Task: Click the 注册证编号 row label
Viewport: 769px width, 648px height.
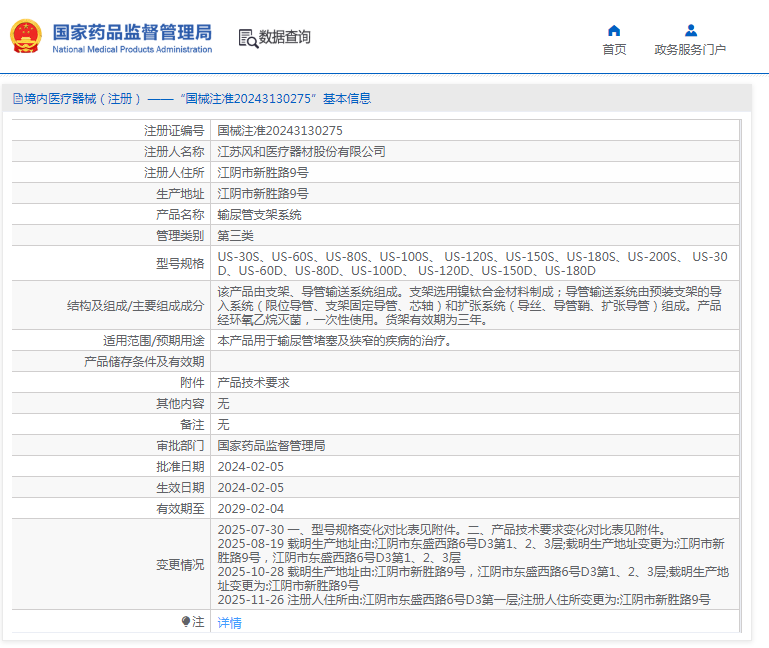Action: click(174, 130)
